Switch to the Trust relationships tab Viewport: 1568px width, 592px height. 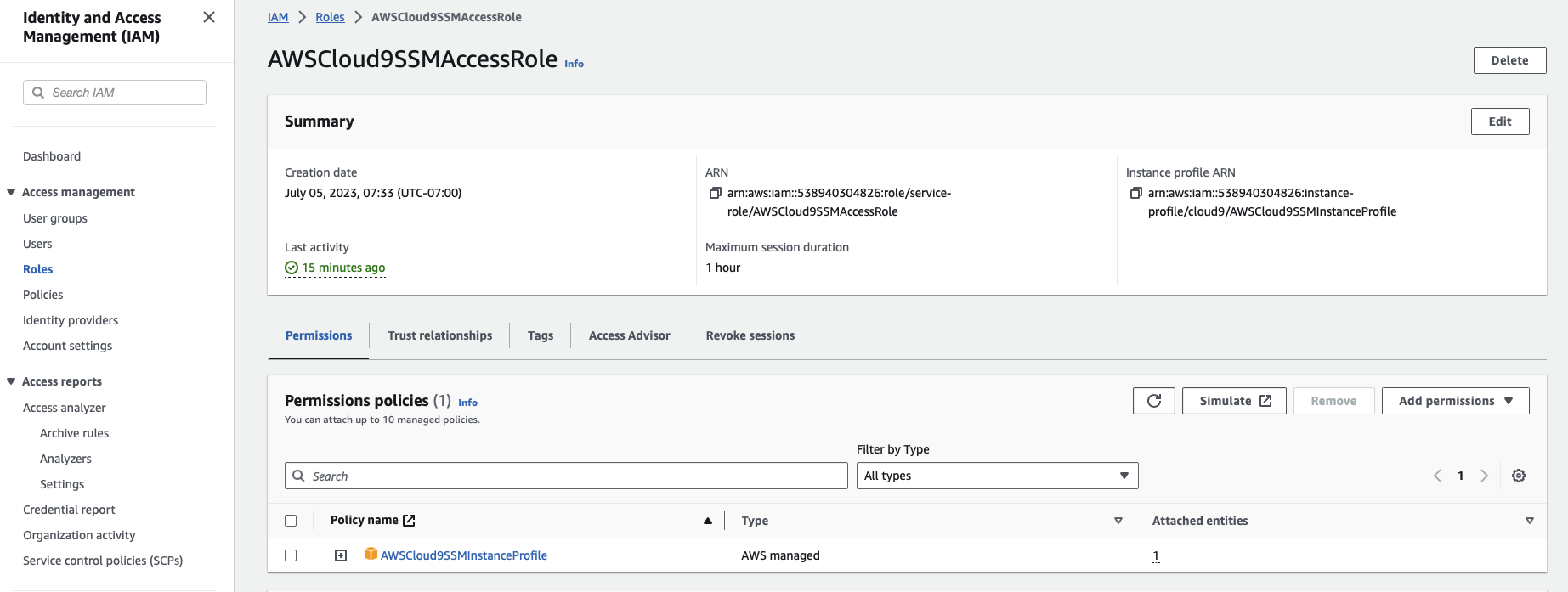[x=439, y=335]
